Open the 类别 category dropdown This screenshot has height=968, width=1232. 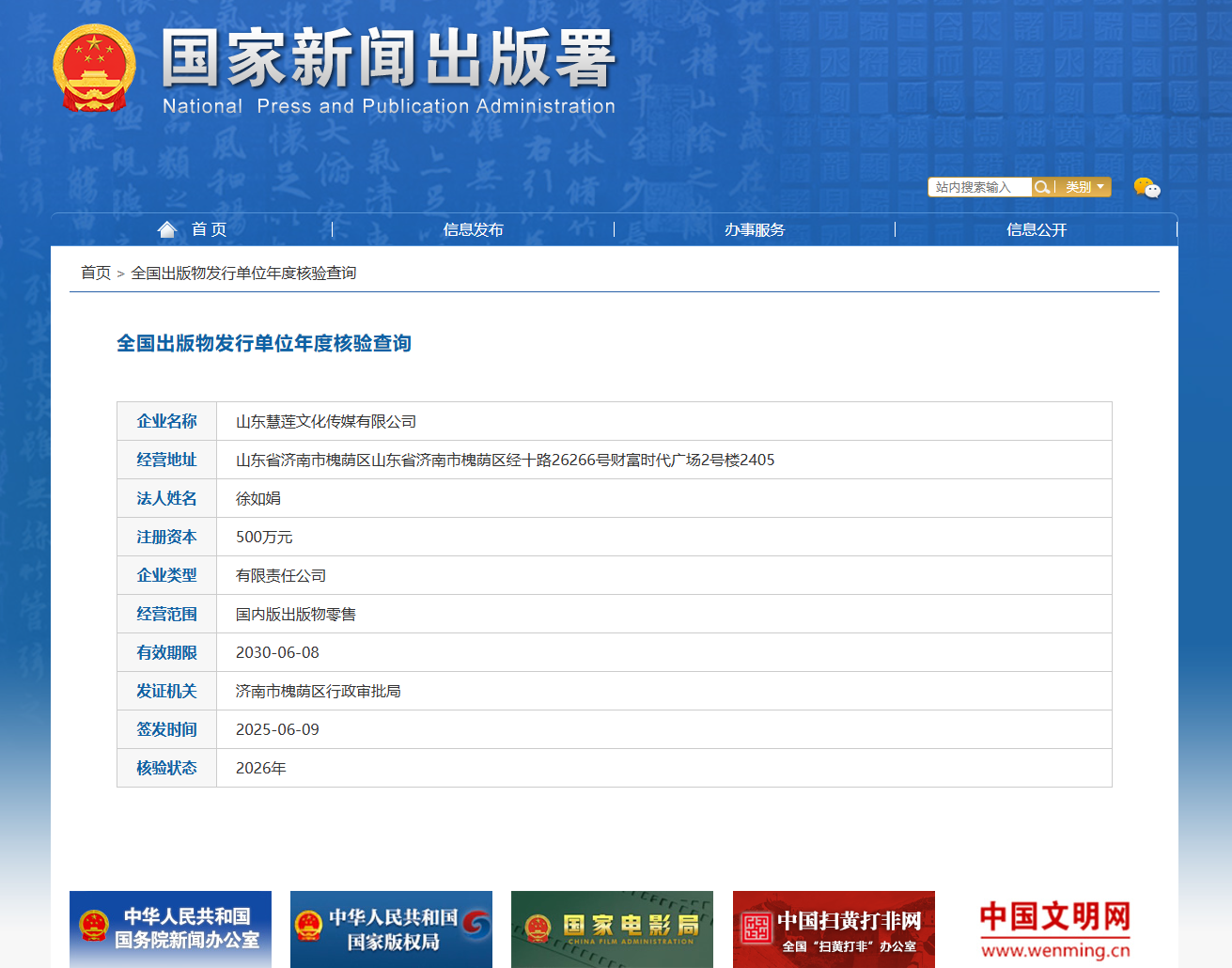(x=1084, y=187)
